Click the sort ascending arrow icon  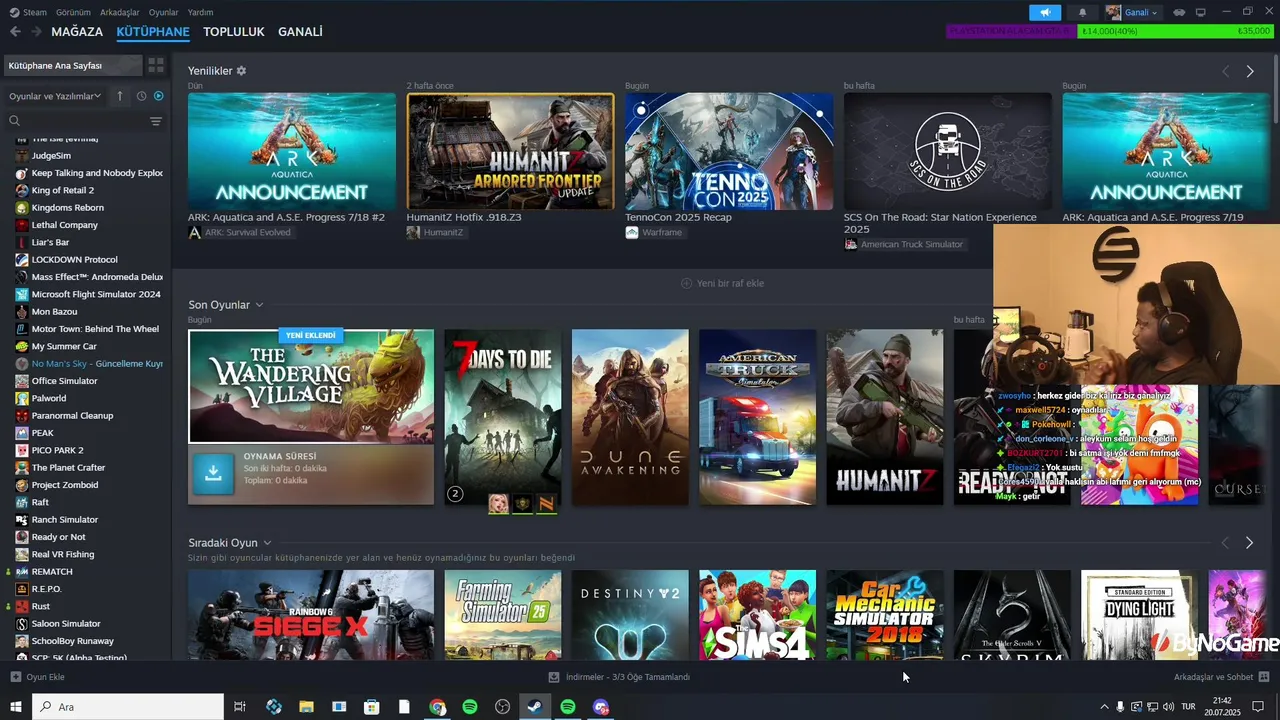120,96
